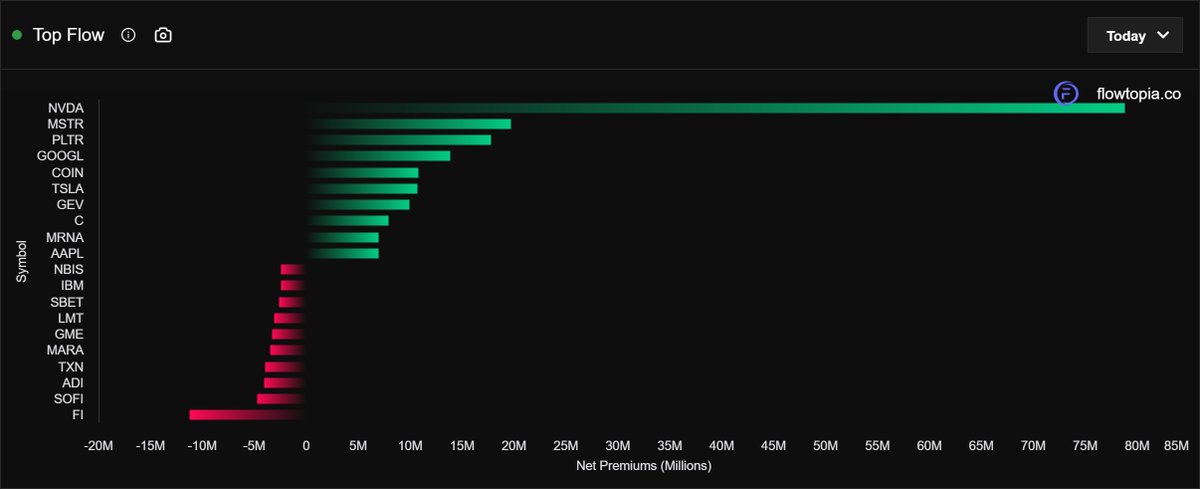Select the GEV green bar

(x=358, y=204)
